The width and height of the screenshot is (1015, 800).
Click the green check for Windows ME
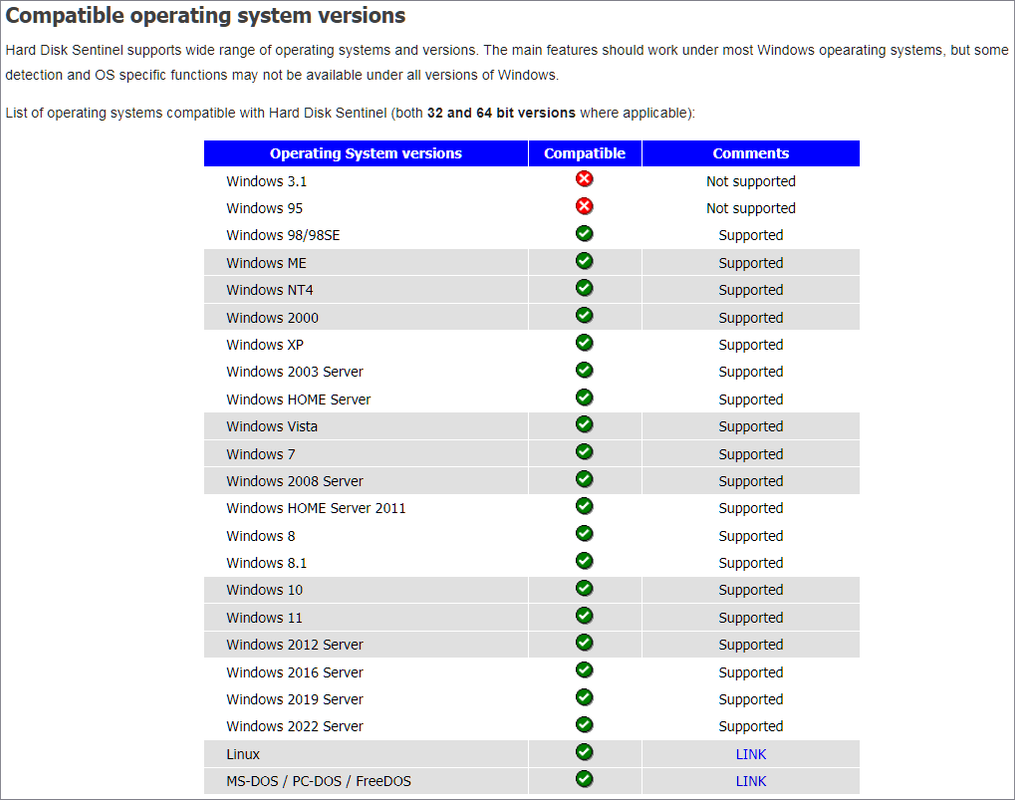click(585, 261)
